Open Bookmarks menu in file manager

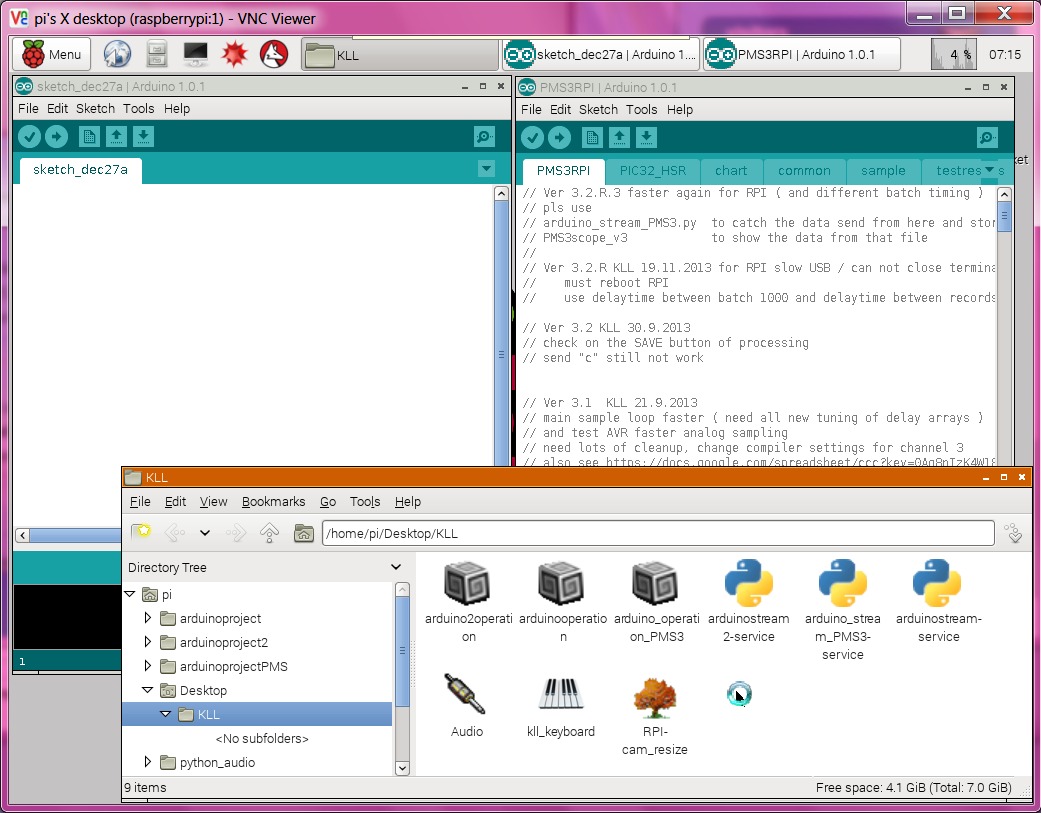(273, 502)
